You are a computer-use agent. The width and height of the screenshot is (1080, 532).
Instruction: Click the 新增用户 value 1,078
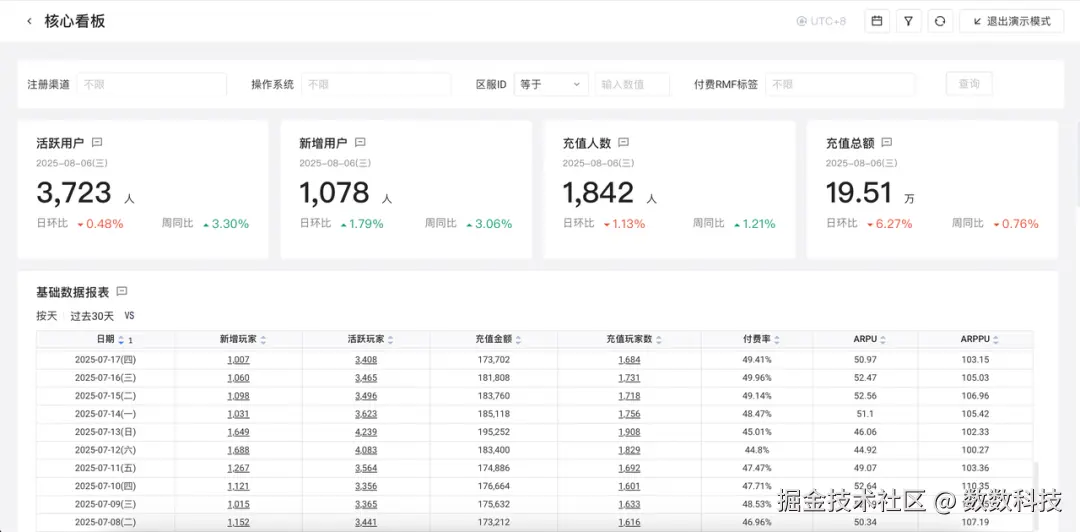click(x=334, y=193)
